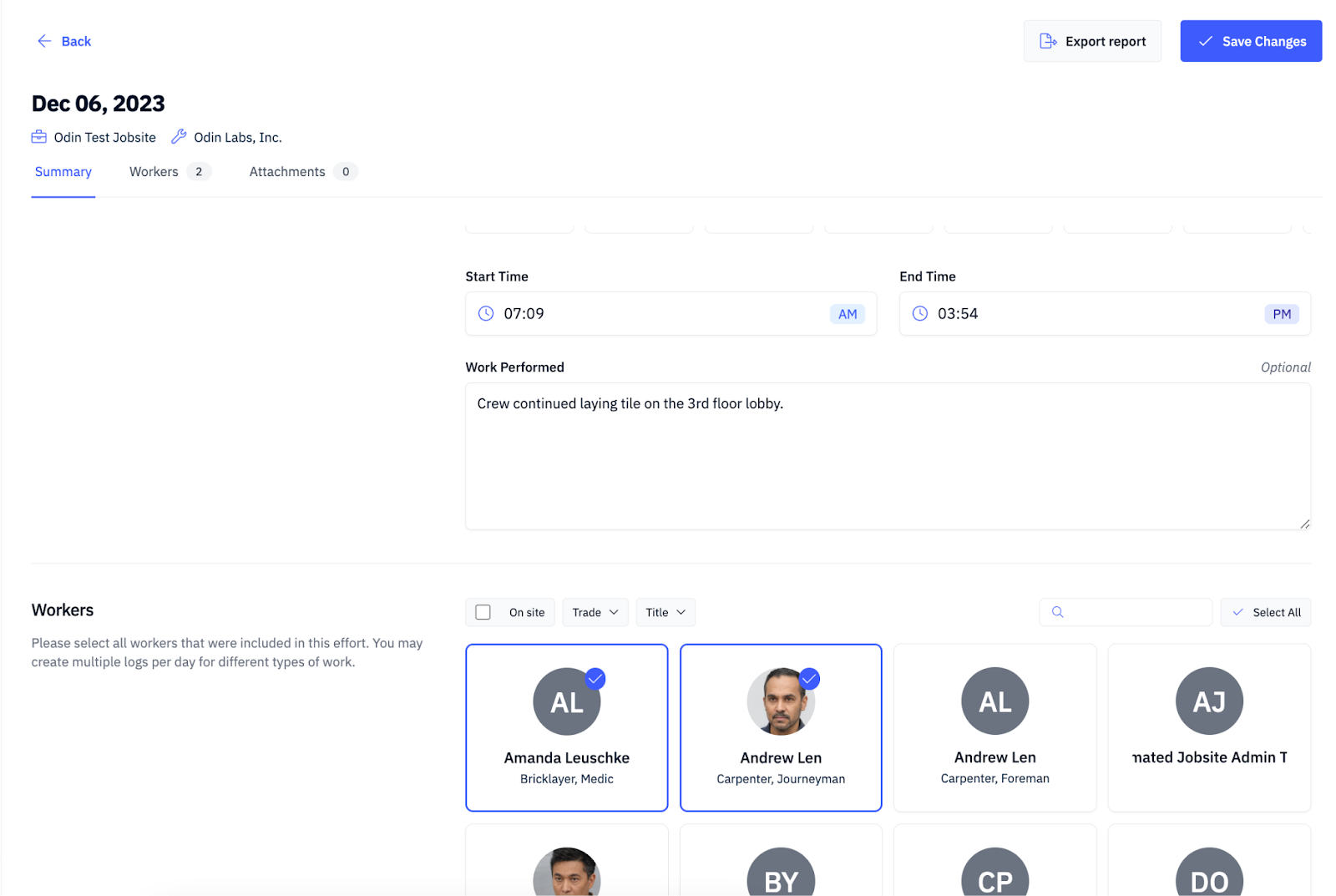
Task: Click the AL avatar of Andrew Len Foreman
Action: coord(995,701)
